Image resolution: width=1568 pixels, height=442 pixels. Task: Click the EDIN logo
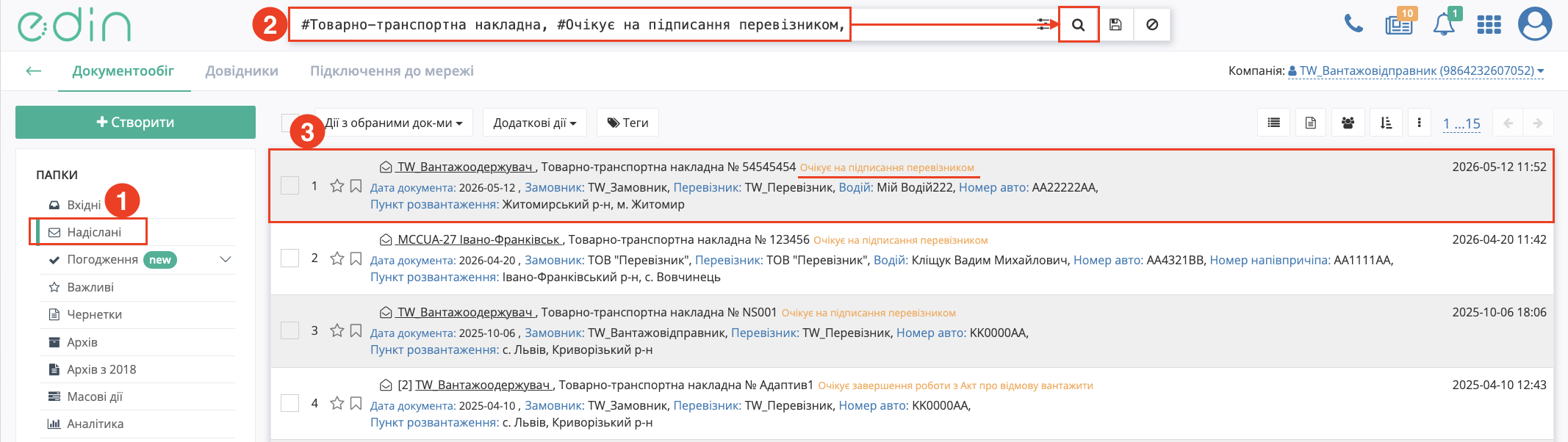[74, 26]
